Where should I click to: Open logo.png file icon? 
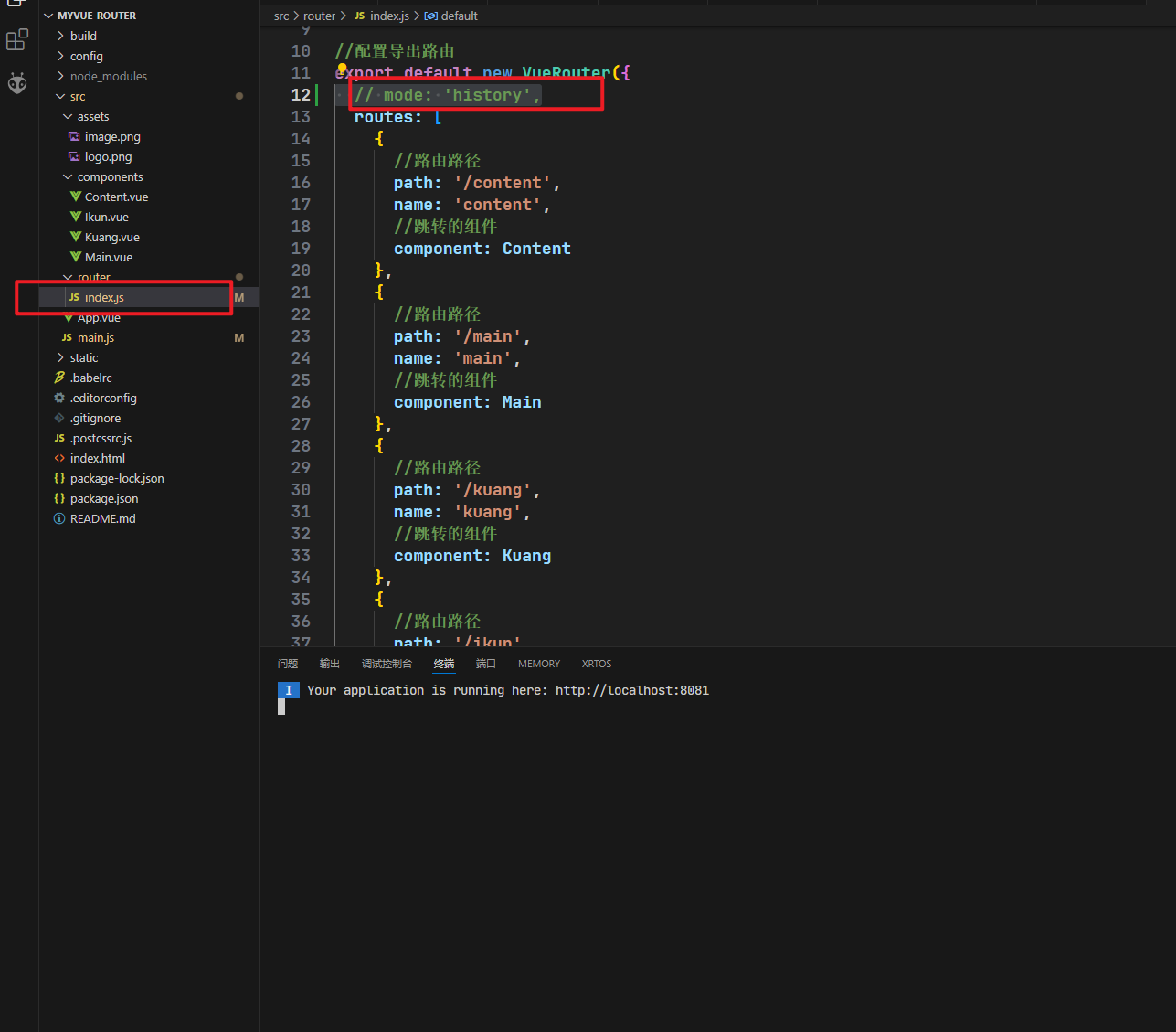click(75, 156)
